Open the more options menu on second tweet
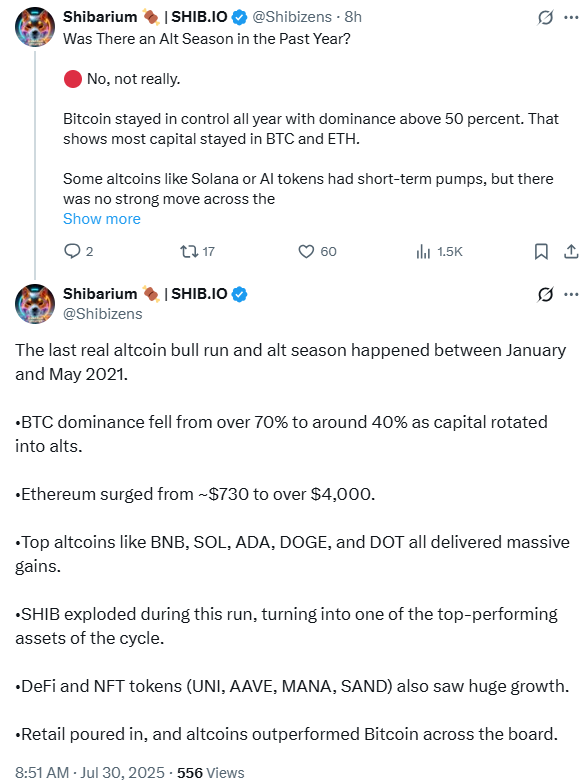 [x=571, y=294]
